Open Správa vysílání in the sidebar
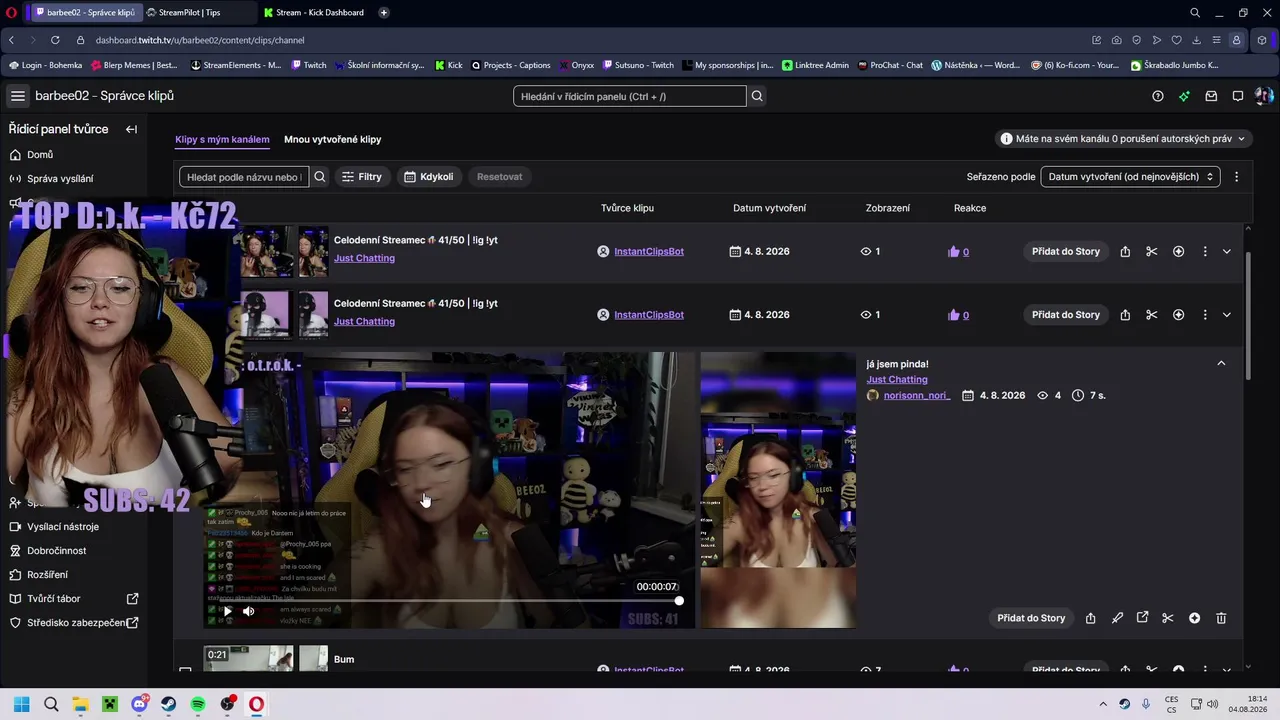Viewport: 1280px width, 720px height. (60, 179)
